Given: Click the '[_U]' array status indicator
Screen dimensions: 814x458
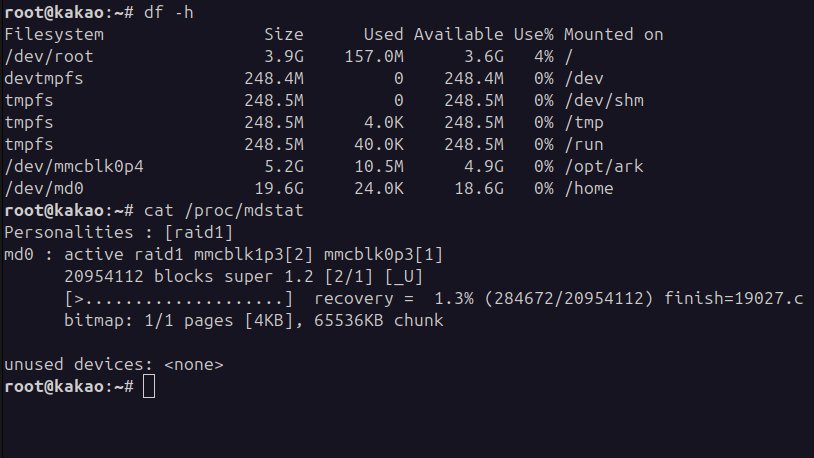Looking at the screenshot, I should click(x=404, y=276).
